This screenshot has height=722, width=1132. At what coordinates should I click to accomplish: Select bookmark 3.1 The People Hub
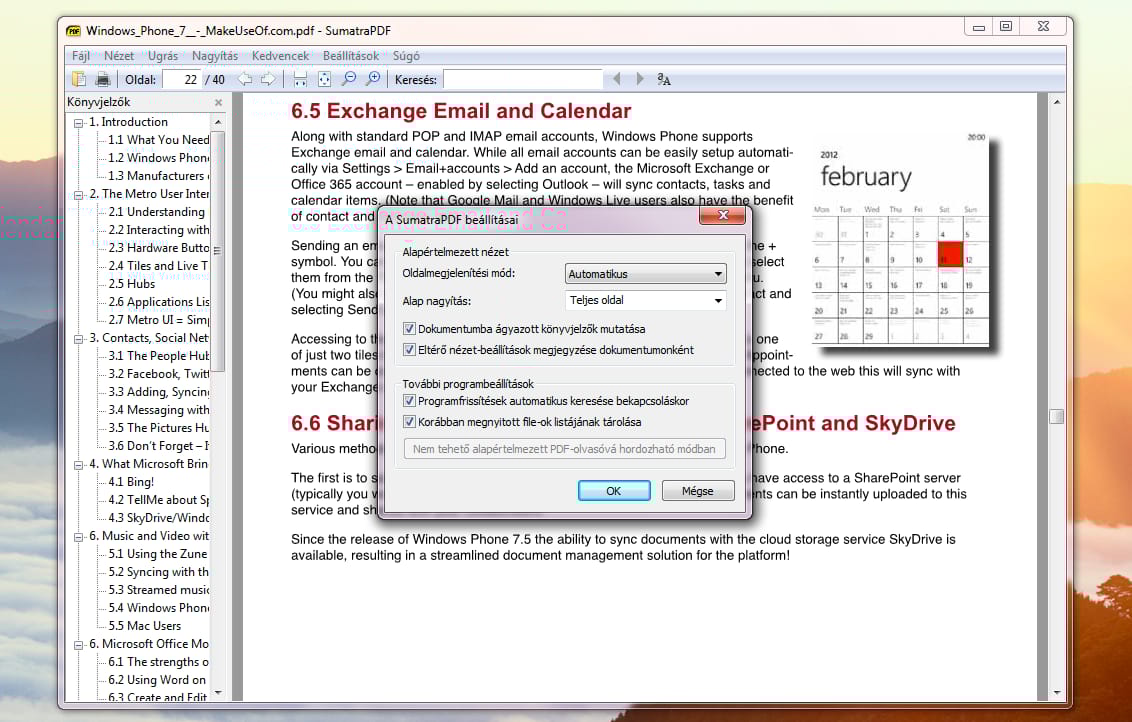coord(159,356)
